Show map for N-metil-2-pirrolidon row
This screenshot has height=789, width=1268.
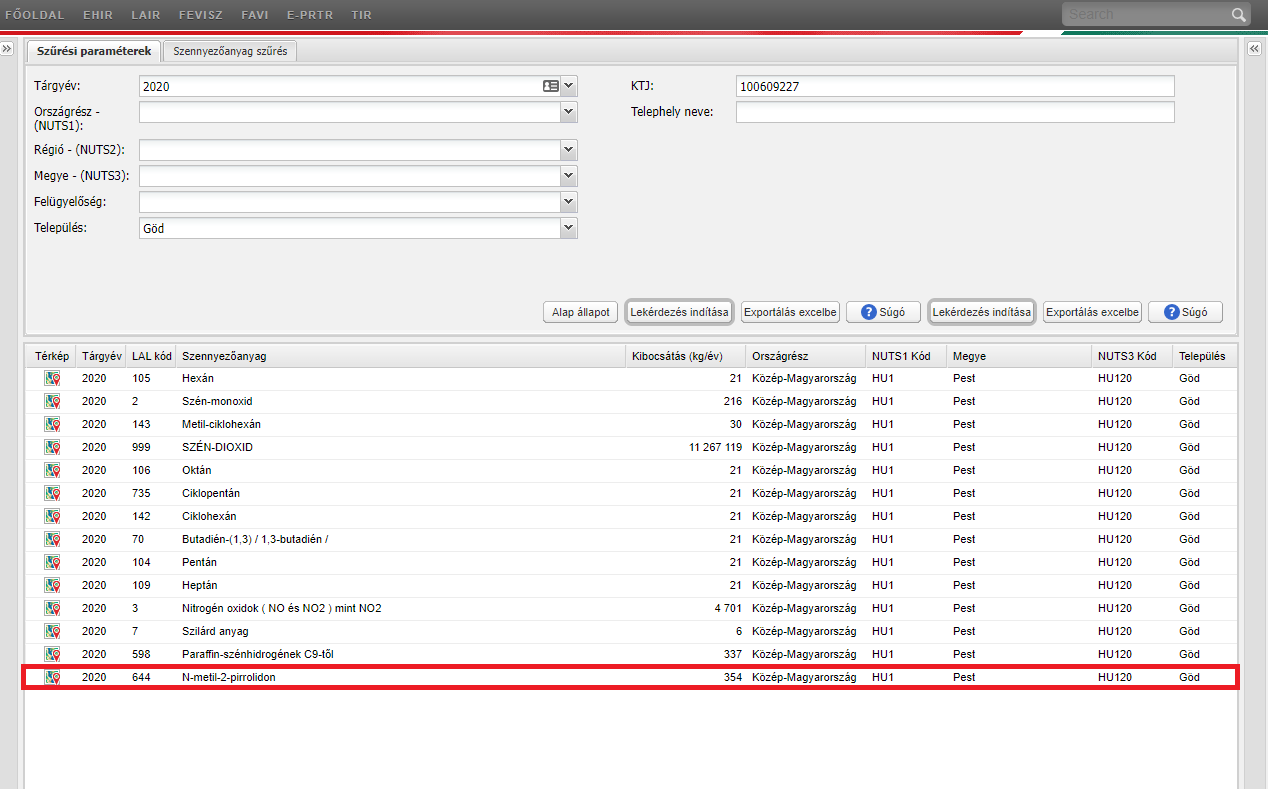pos(53,678)
